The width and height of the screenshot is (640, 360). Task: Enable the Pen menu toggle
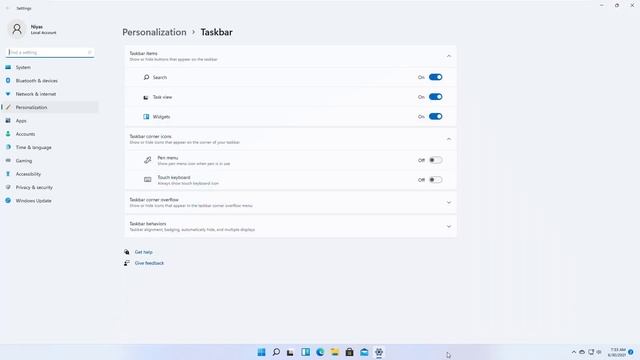point(436,160)
